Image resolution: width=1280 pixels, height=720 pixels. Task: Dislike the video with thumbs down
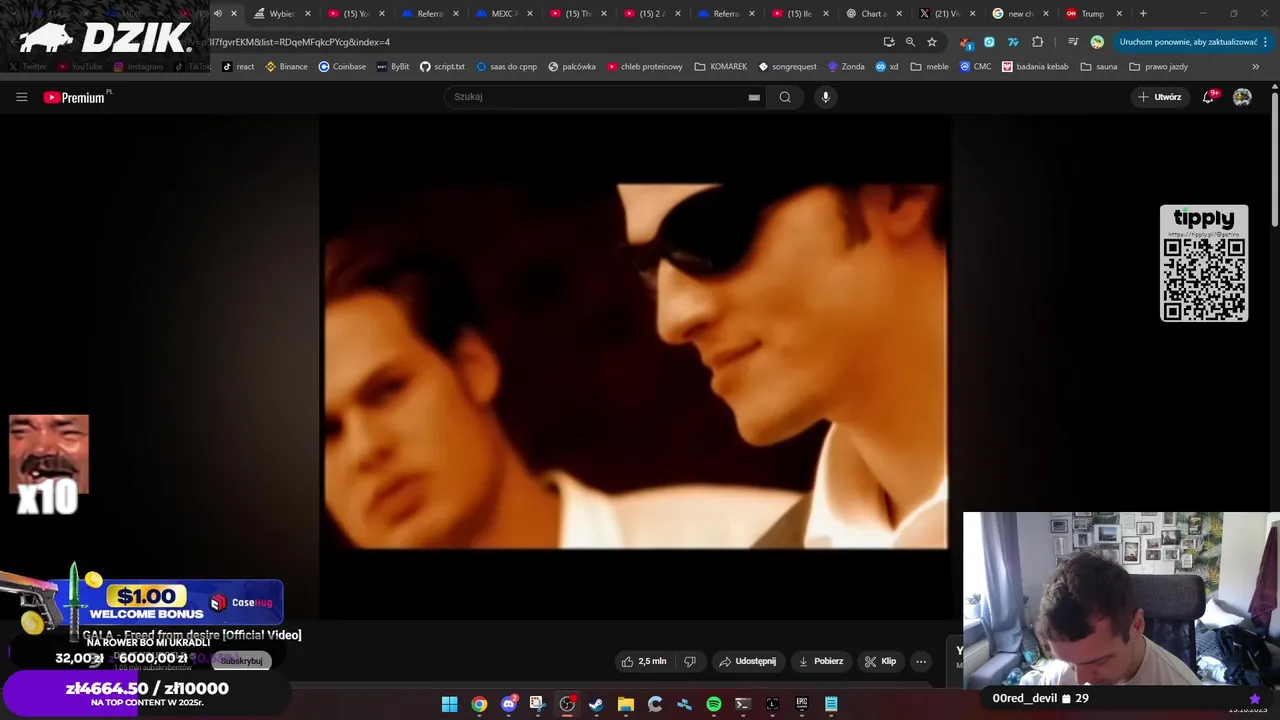[x=689, y=661]
